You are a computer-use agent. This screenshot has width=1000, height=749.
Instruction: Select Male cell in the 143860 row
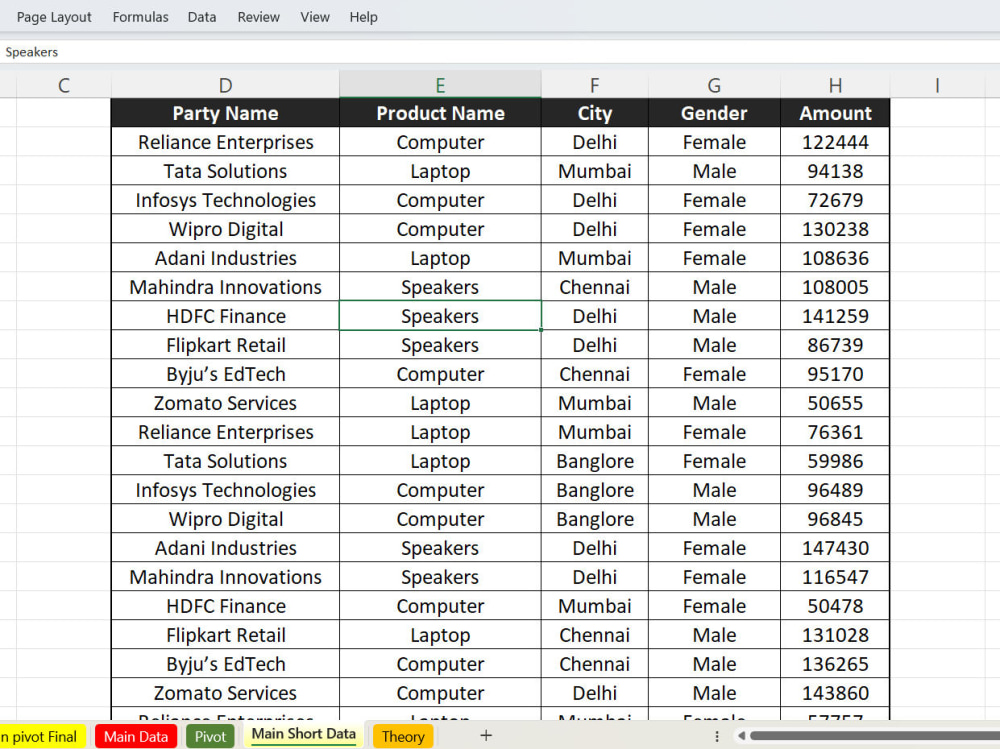(x=714, y=693)
